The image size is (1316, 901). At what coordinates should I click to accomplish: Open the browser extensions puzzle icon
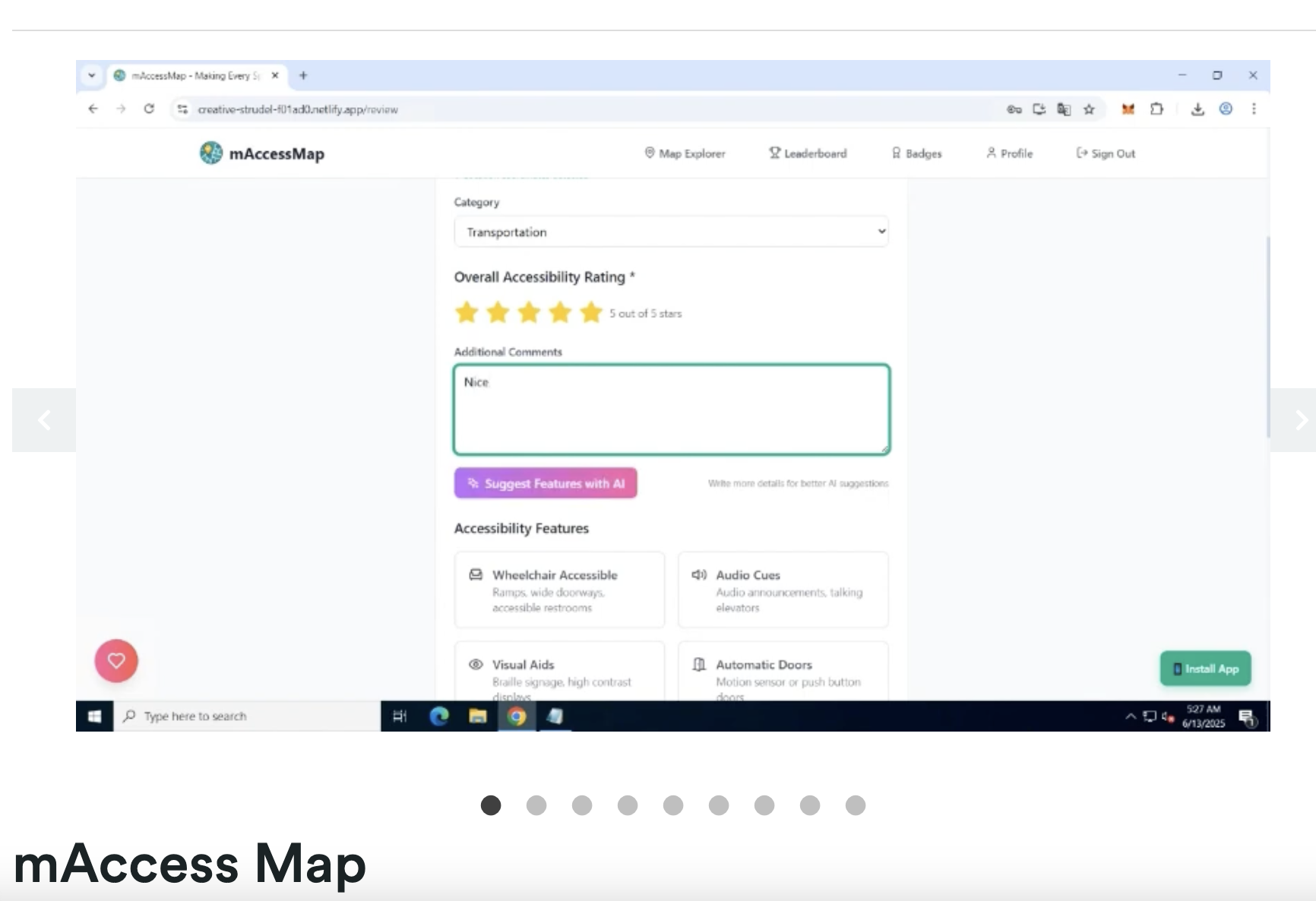(x=1156, y=109)
